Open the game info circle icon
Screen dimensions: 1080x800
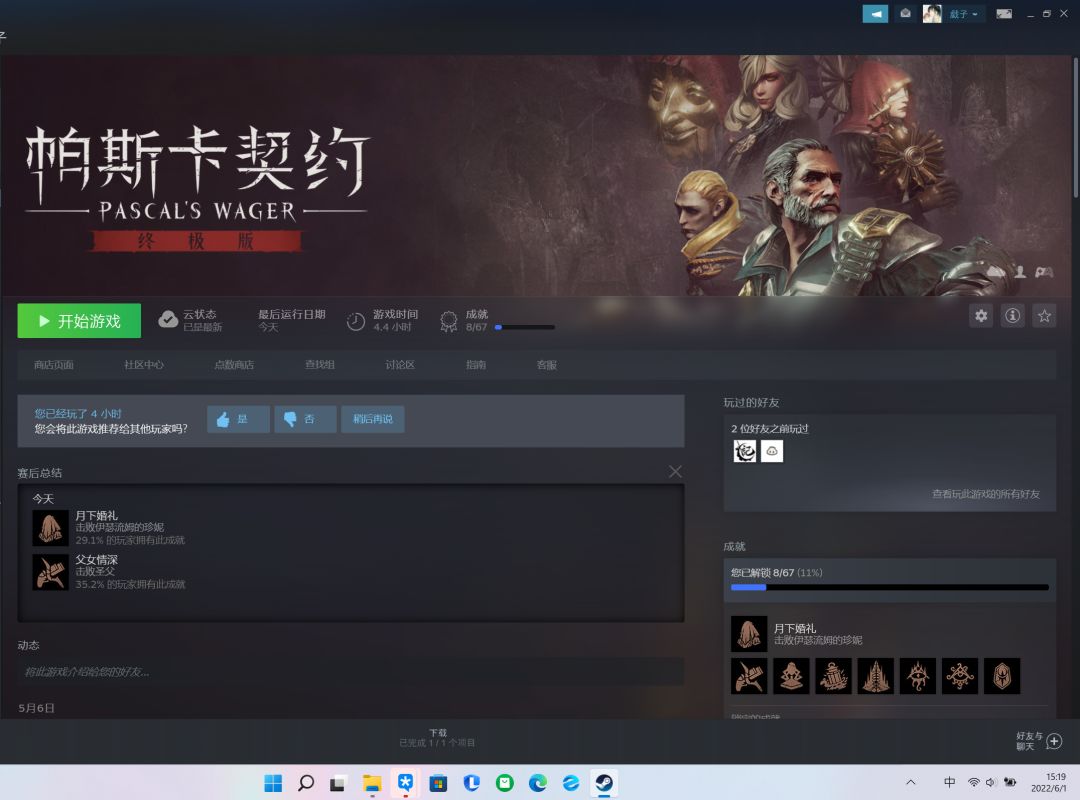click(x=1012, y=316)
